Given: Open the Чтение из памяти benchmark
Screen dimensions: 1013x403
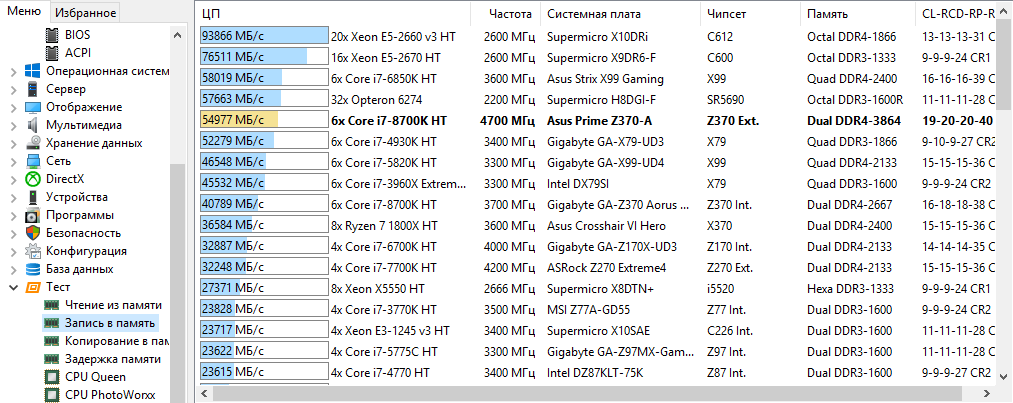Looking at the screenshot, I should tap(112, 305).
